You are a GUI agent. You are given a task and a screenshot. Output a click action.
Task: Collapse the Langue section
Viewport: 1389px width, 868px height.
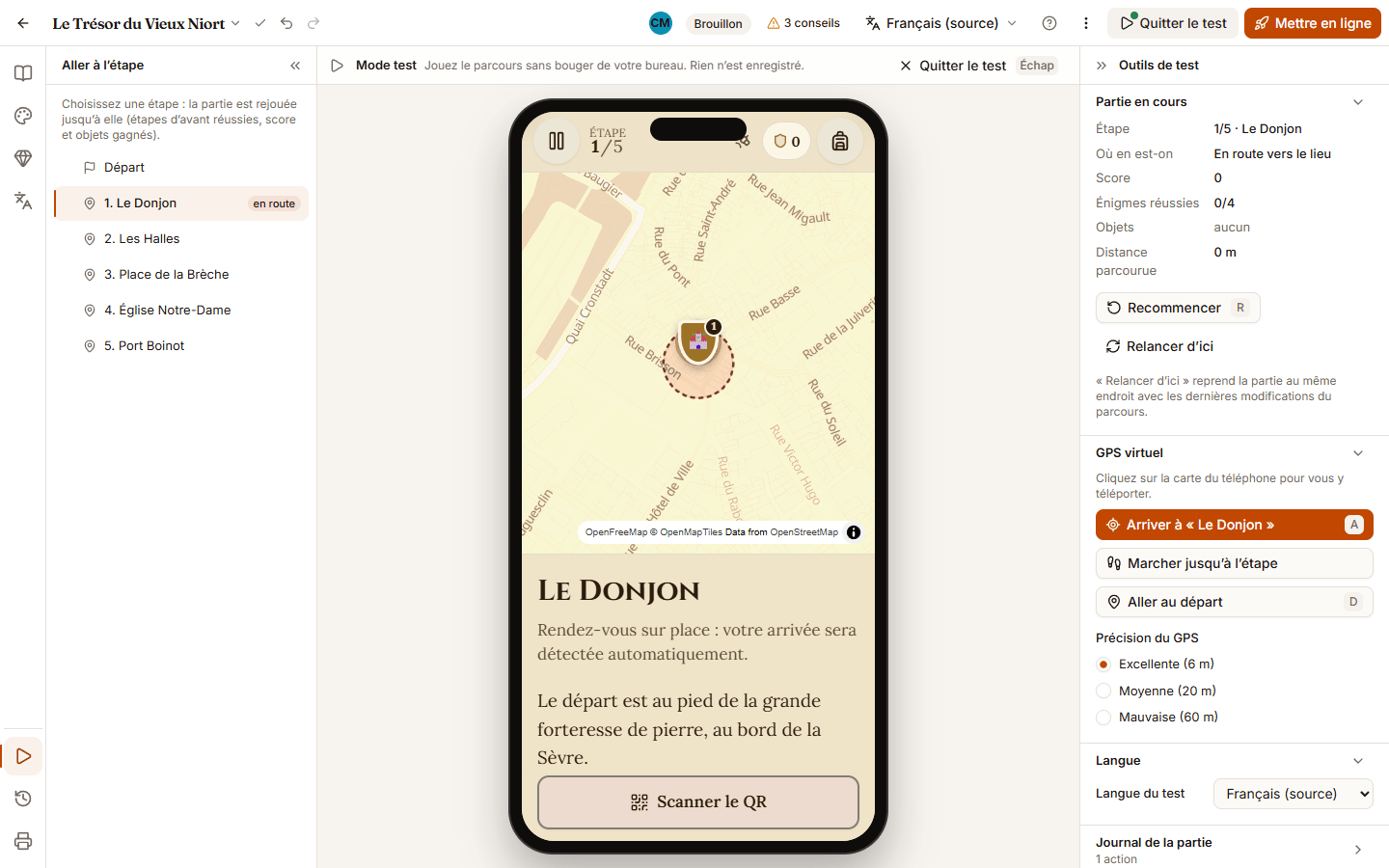[1358, 761]
